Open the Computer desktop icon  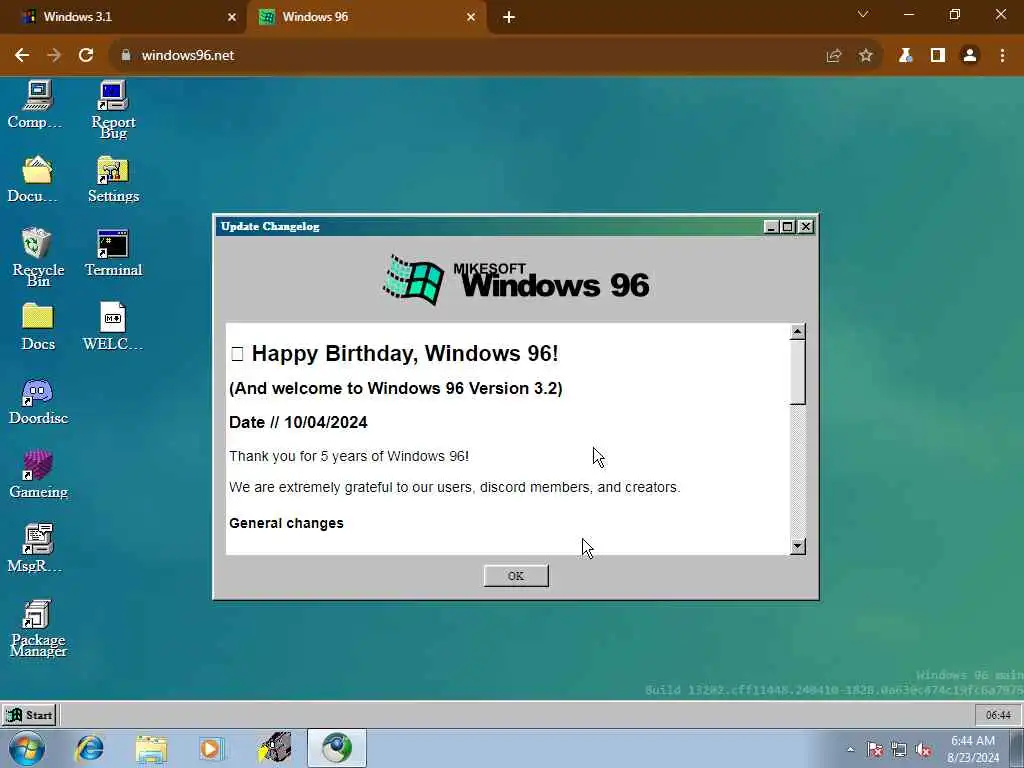point(36,105)
